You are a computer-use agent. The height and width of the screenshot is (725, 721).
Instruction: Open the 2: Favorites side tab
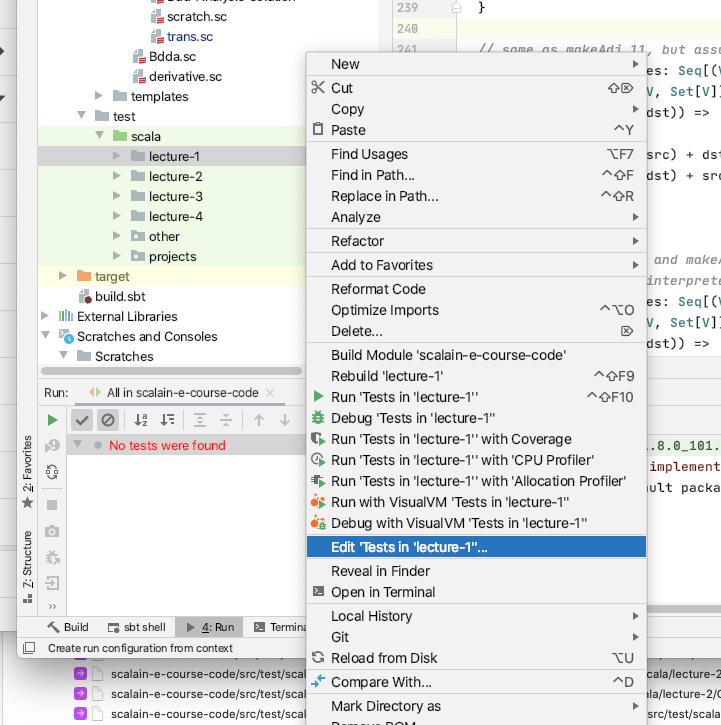point(28,472)
